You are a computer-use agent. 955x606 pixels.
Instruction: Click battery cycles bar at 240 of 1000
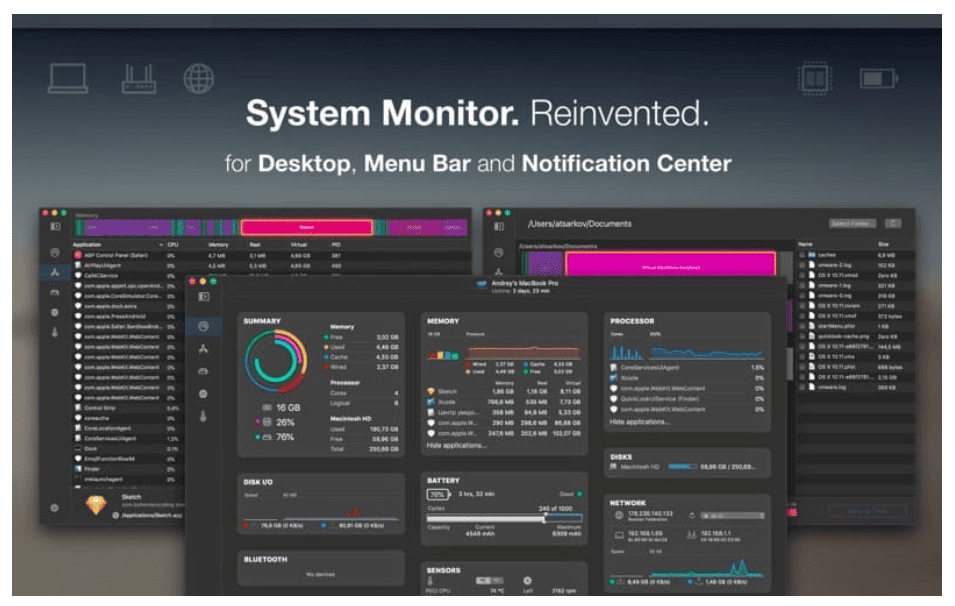pos(504,519)
